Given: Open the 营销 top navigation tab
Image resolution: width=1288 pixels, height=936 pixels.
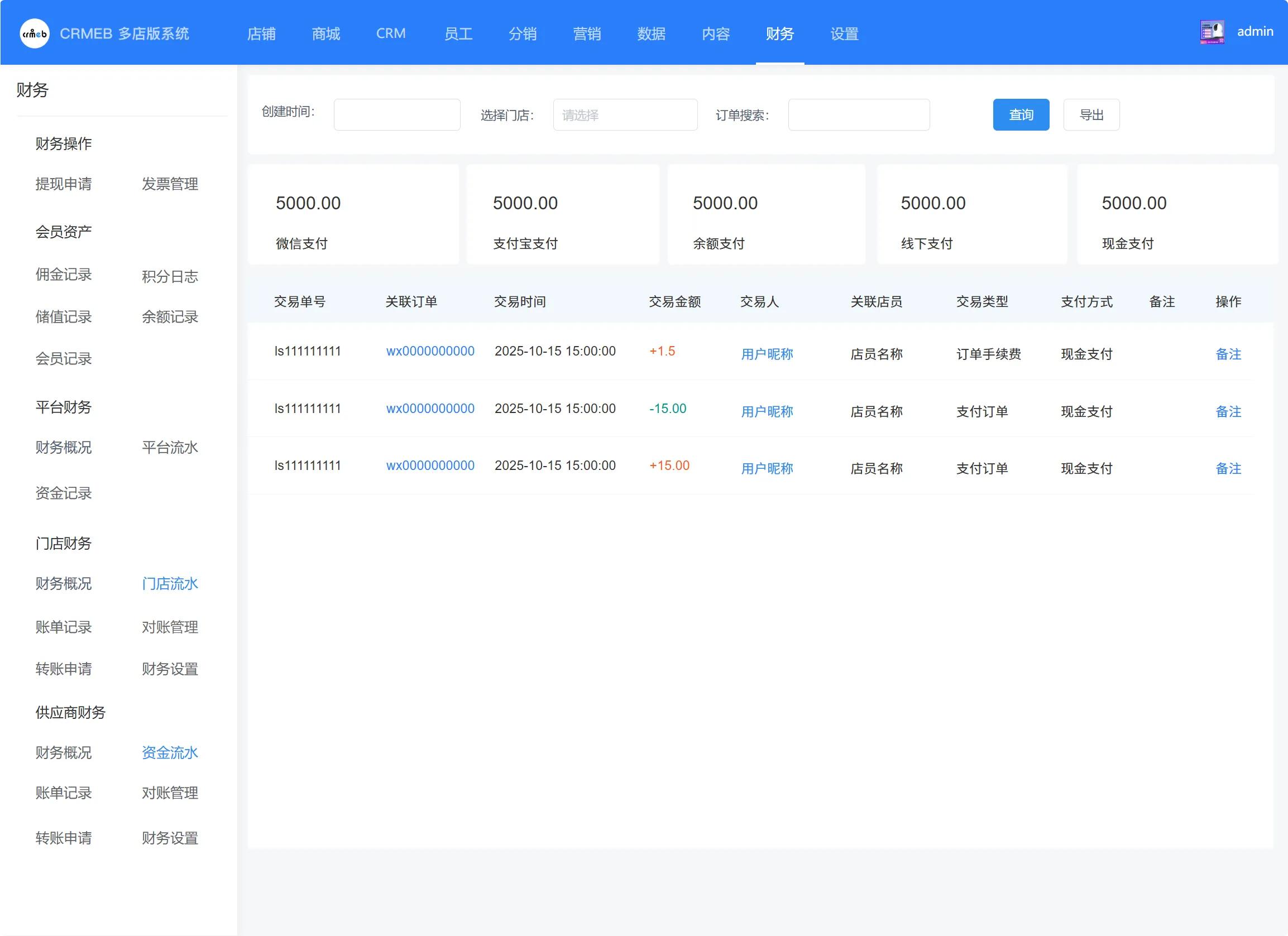Looking at the screenshot, I should click(587, 33).
